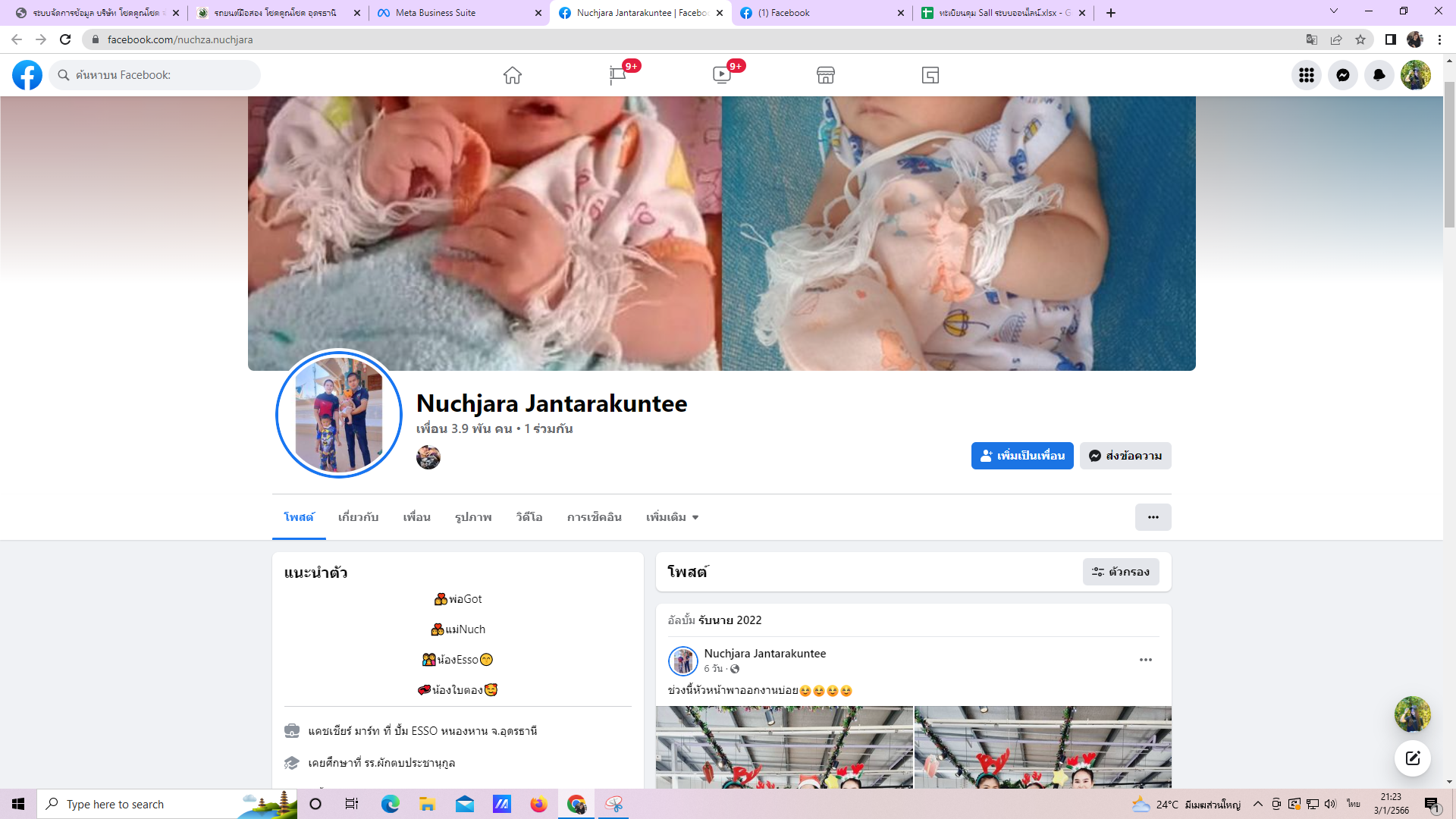Viewport: 1456px width, 819px height.
Task: Open the Facebook menu grid icon
Action: coord(1307,75)
